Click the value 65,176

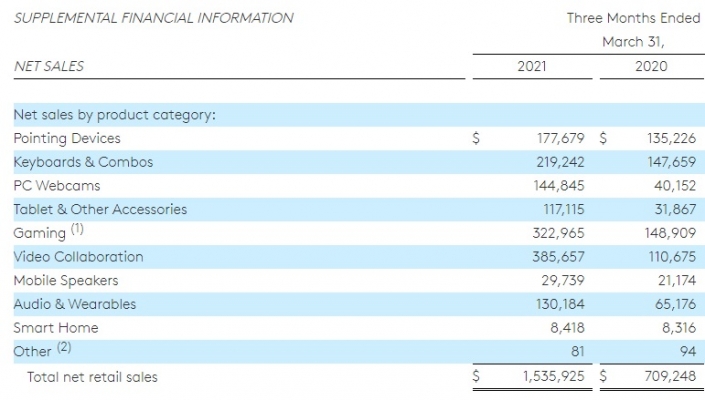point(675,304)
